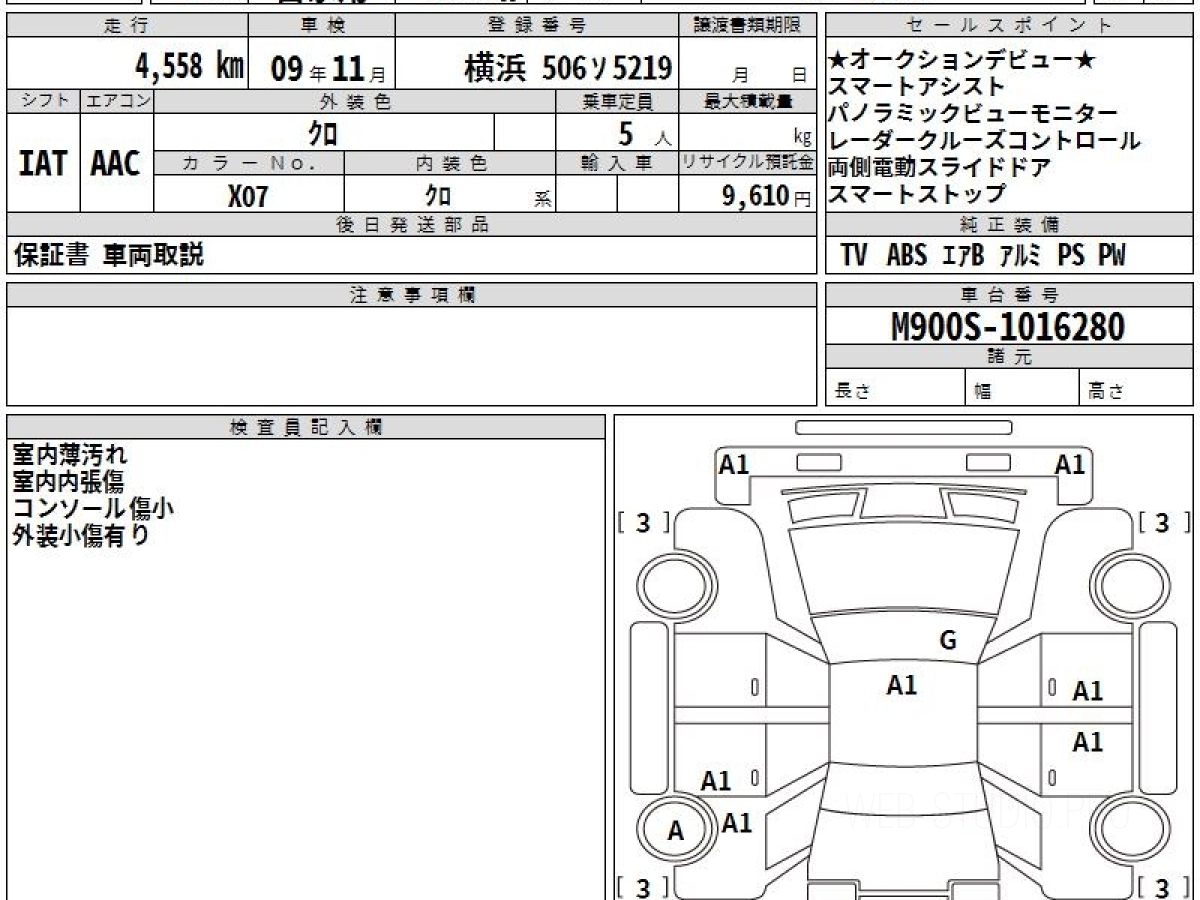Click the 乗車定員 header
The image size is (1200, 900).
617,101
